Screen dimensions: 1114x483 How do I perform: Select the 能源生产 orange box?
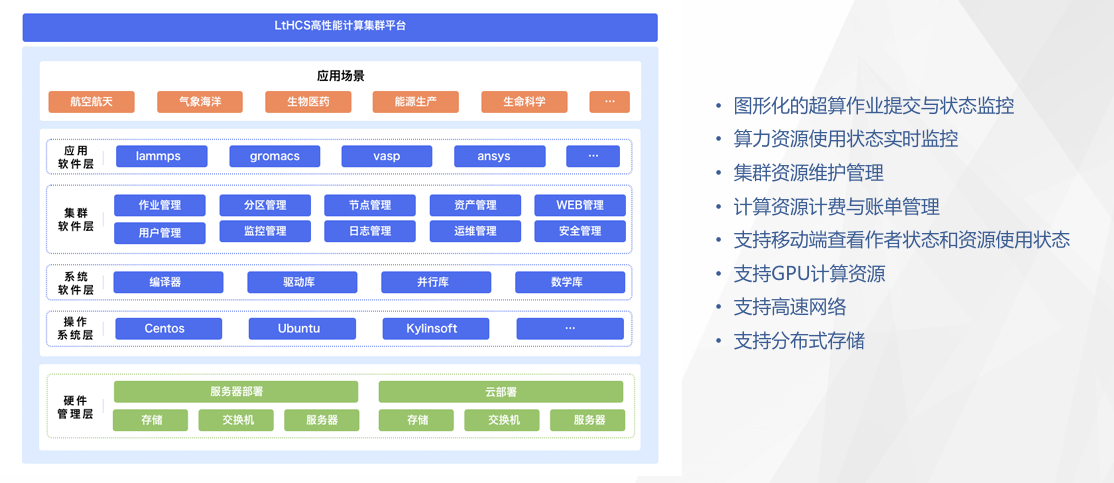tap(416, 102)
